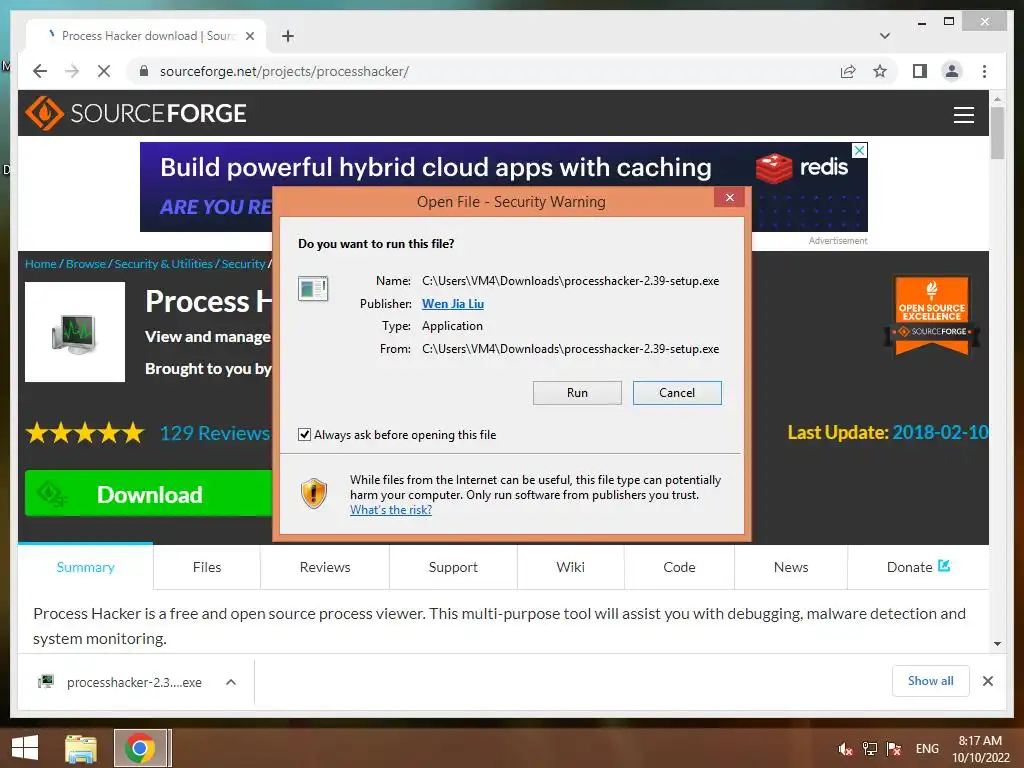
Task: Click the padlock site info icon
Action: click(144, 71)
